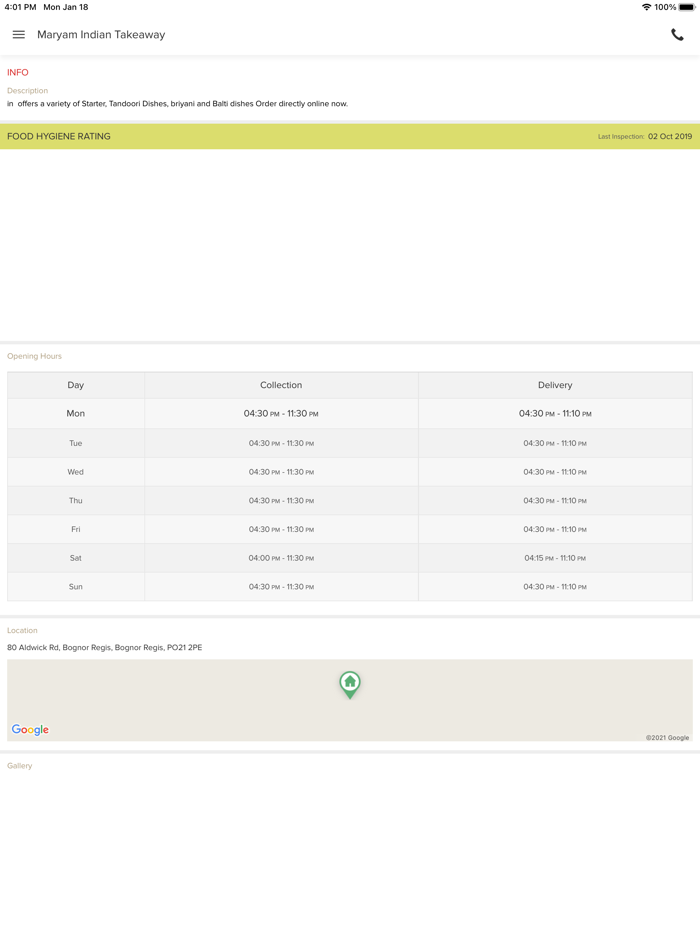The image size is (700, 934).
Task: Tap the battery indicator
Action: (687, 7)
